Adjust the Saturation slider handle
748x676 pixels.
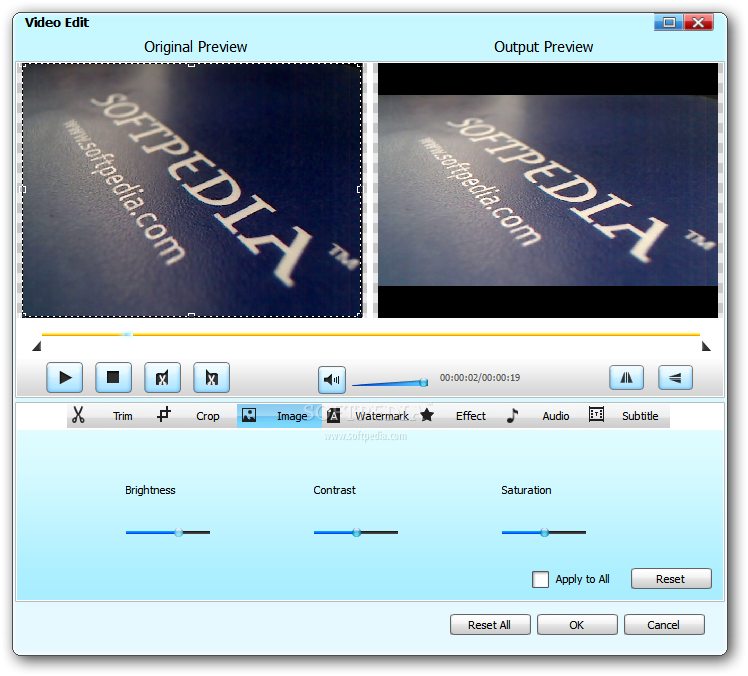click(544, 532)
